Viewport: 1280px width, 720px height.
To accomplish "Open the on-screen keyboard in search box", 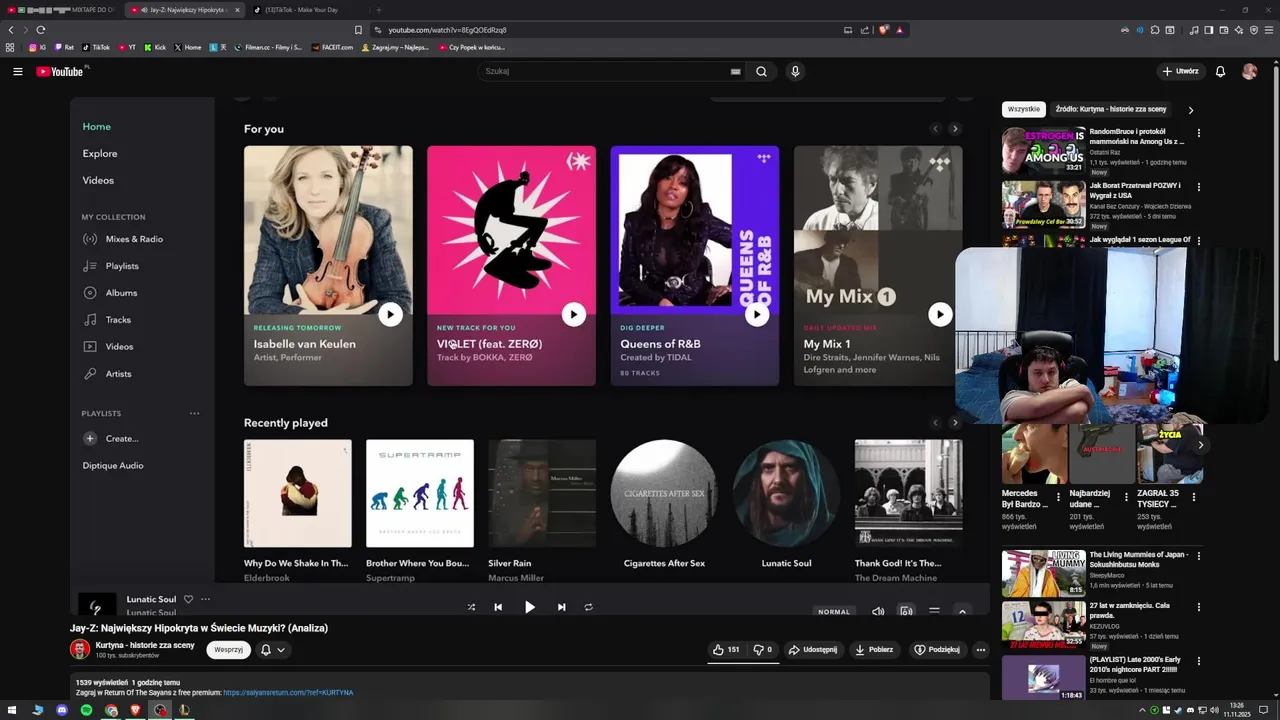I will (x=735, y=71).
